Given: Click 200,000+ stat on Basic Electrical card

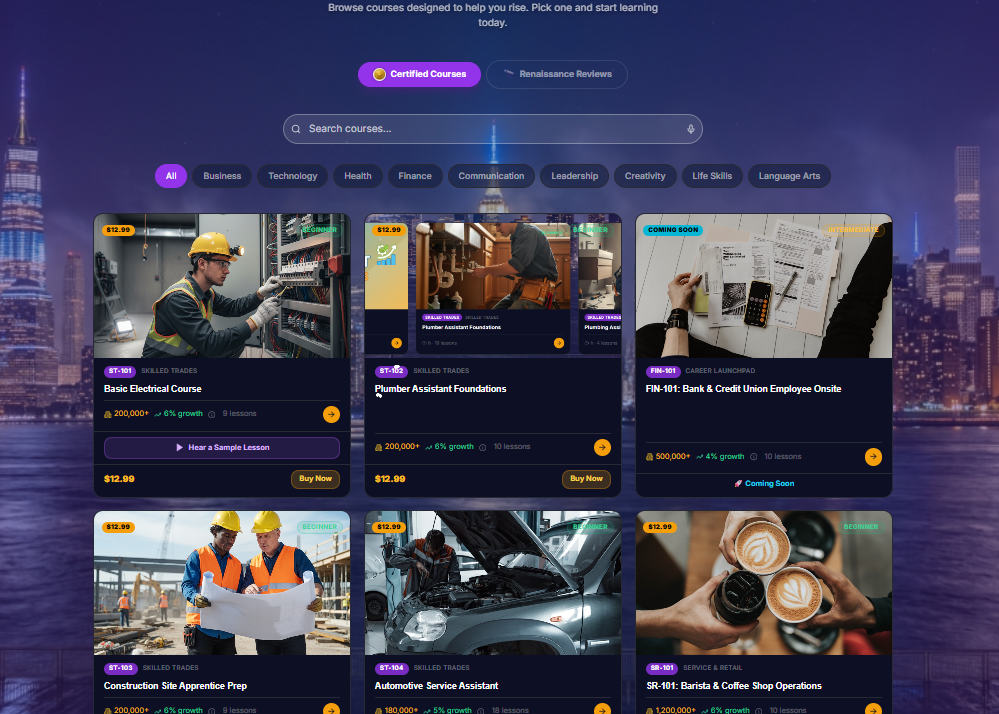Looking at the screenshot, I should (x=126, y=414).
